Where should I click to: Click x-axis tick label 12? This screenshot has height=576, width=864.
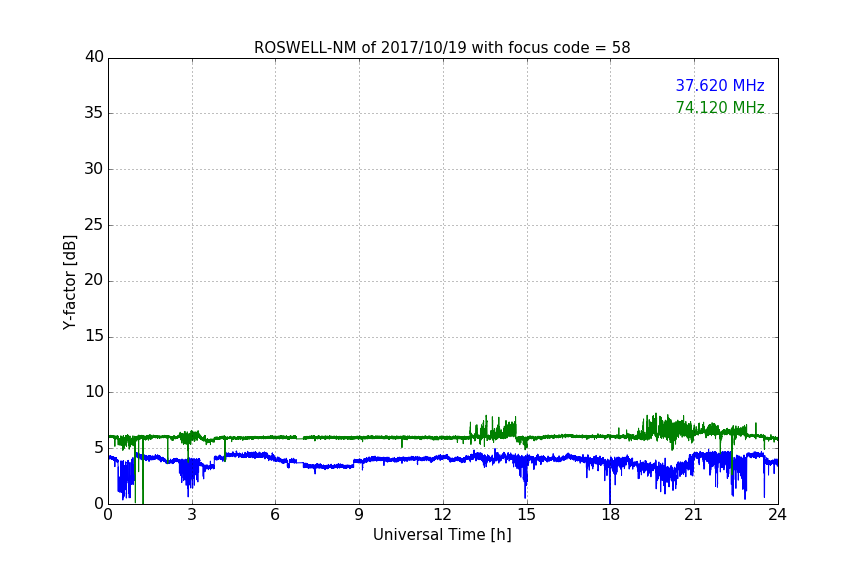[442, 515]
